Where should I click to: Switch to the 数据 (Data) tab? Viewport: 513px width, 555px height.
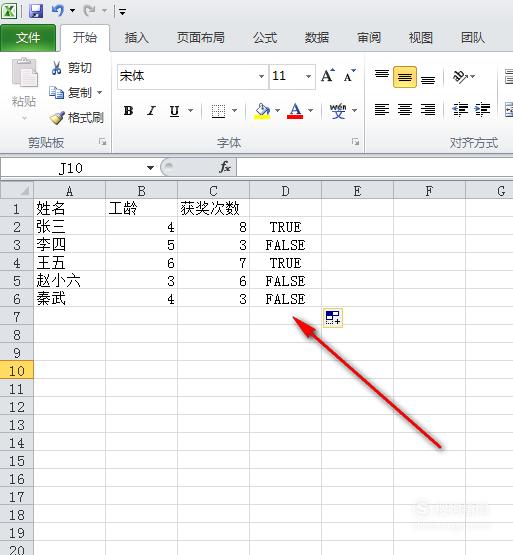pos(317,38)
